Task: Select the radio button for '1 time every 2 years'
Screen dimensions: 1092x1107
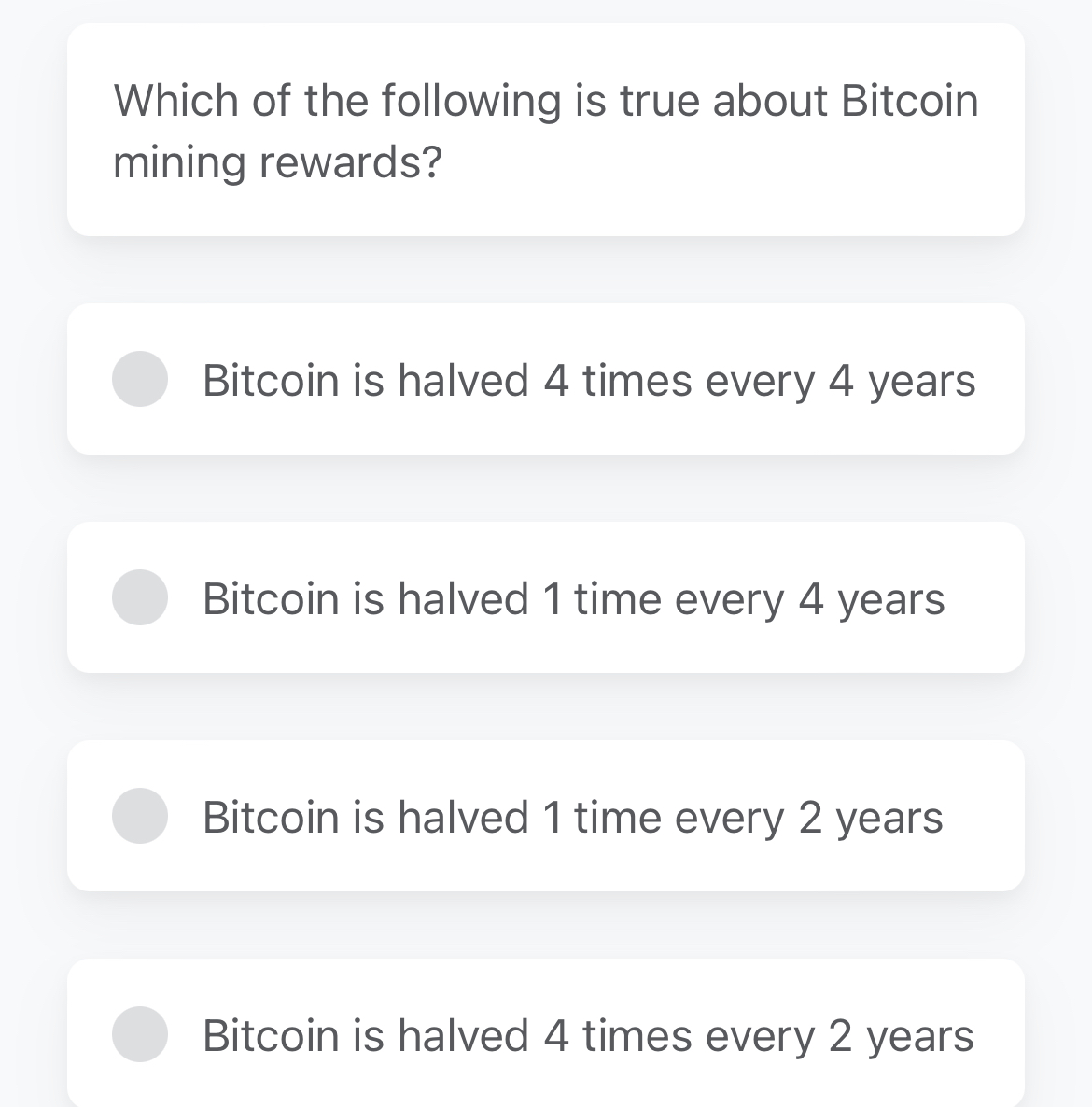Action: 139,815
